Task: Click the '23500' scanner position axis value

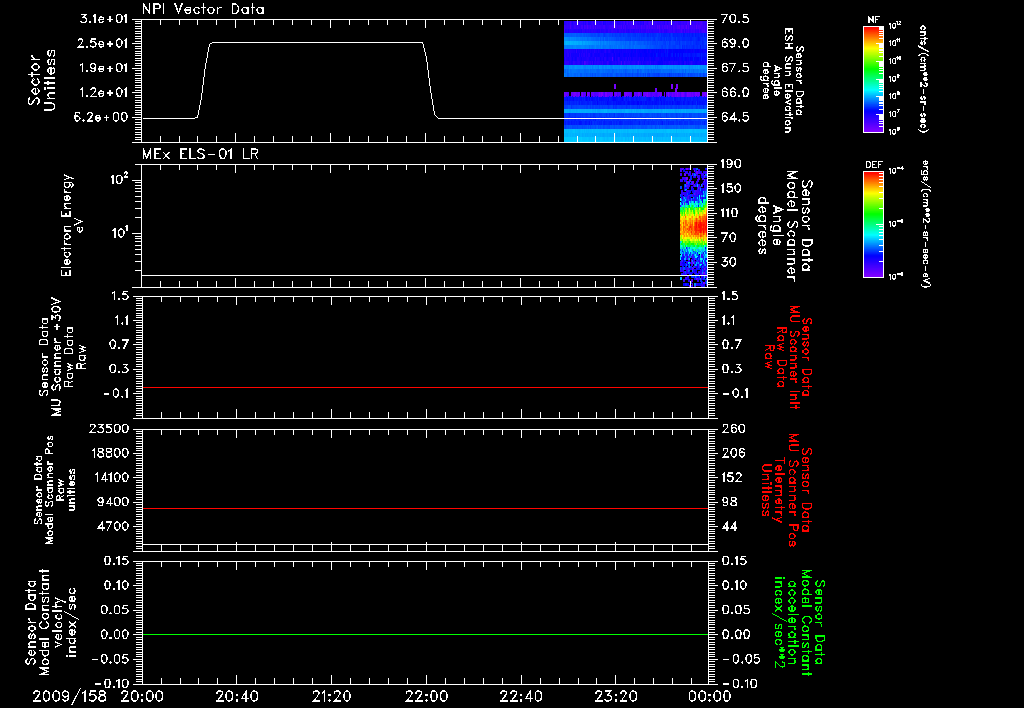Action: [109, 428]
